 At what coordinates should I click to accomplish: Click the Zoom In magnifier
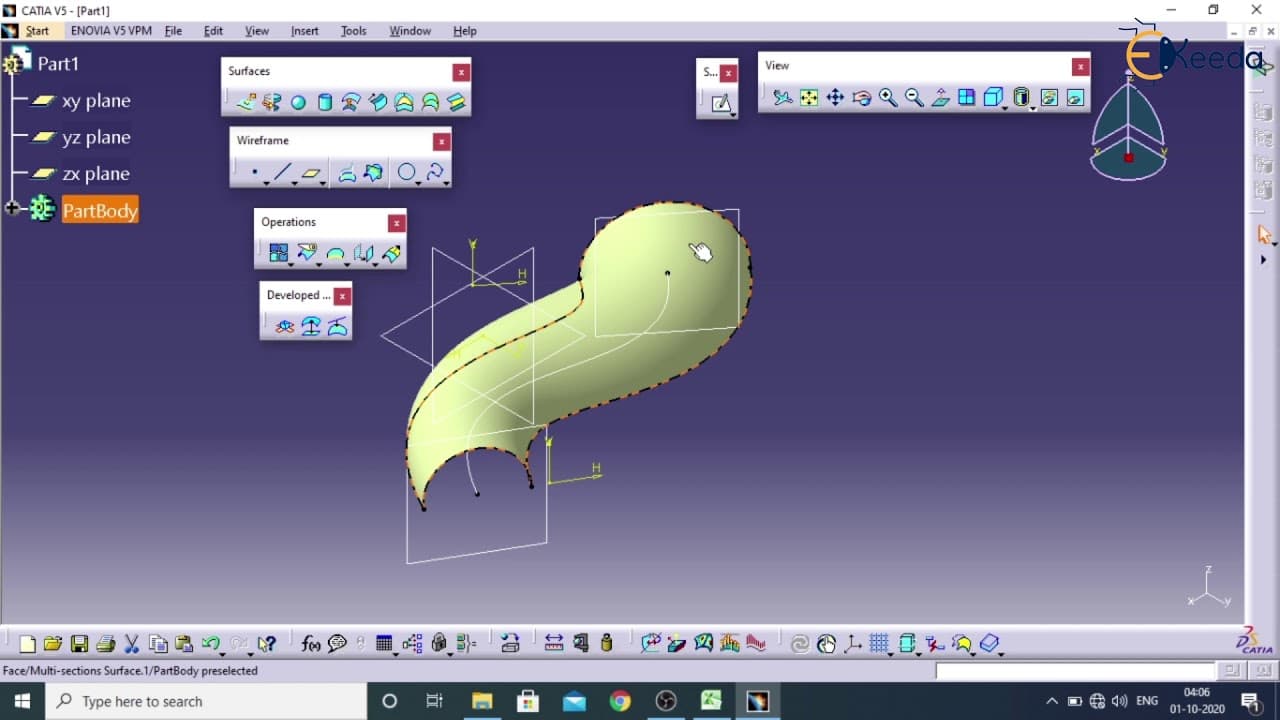click(888, 97)
